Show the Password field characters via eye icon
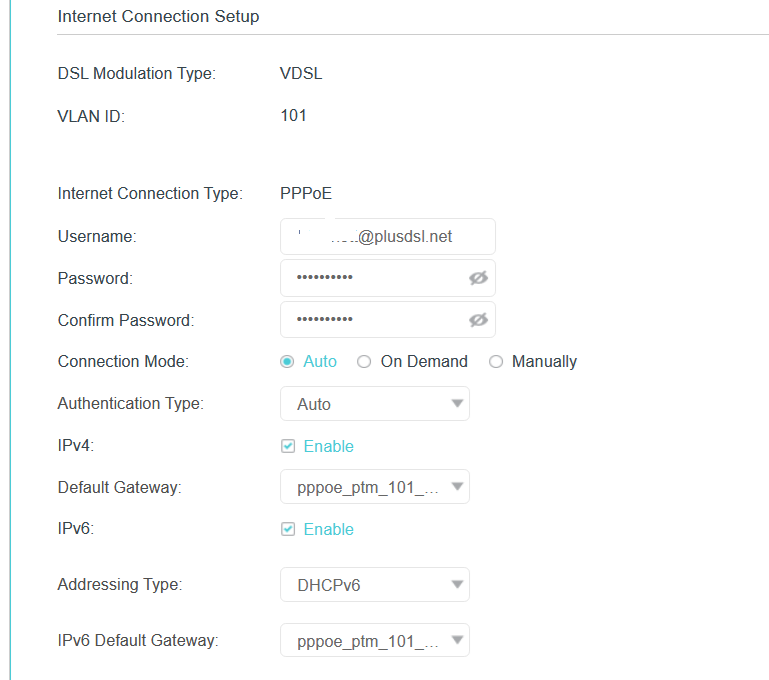This screenshot has height=680, width=769. coord(478,278)
